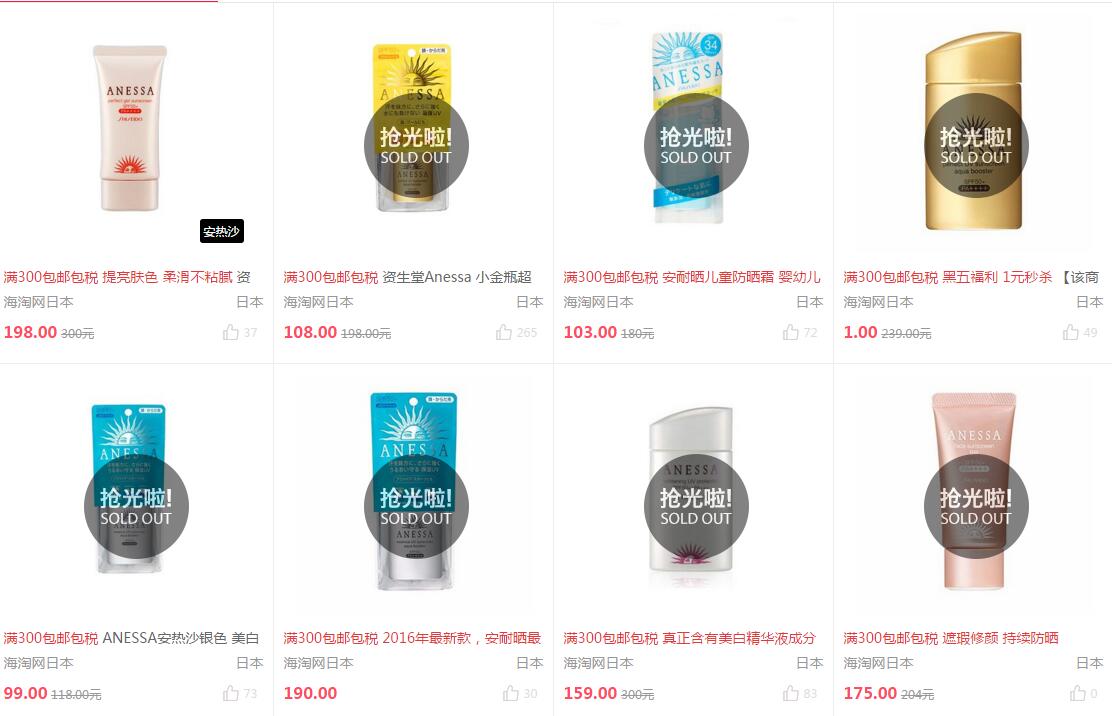
Task: Open title link 真正含有美白精华液成分
Action: tap(739, 638)
